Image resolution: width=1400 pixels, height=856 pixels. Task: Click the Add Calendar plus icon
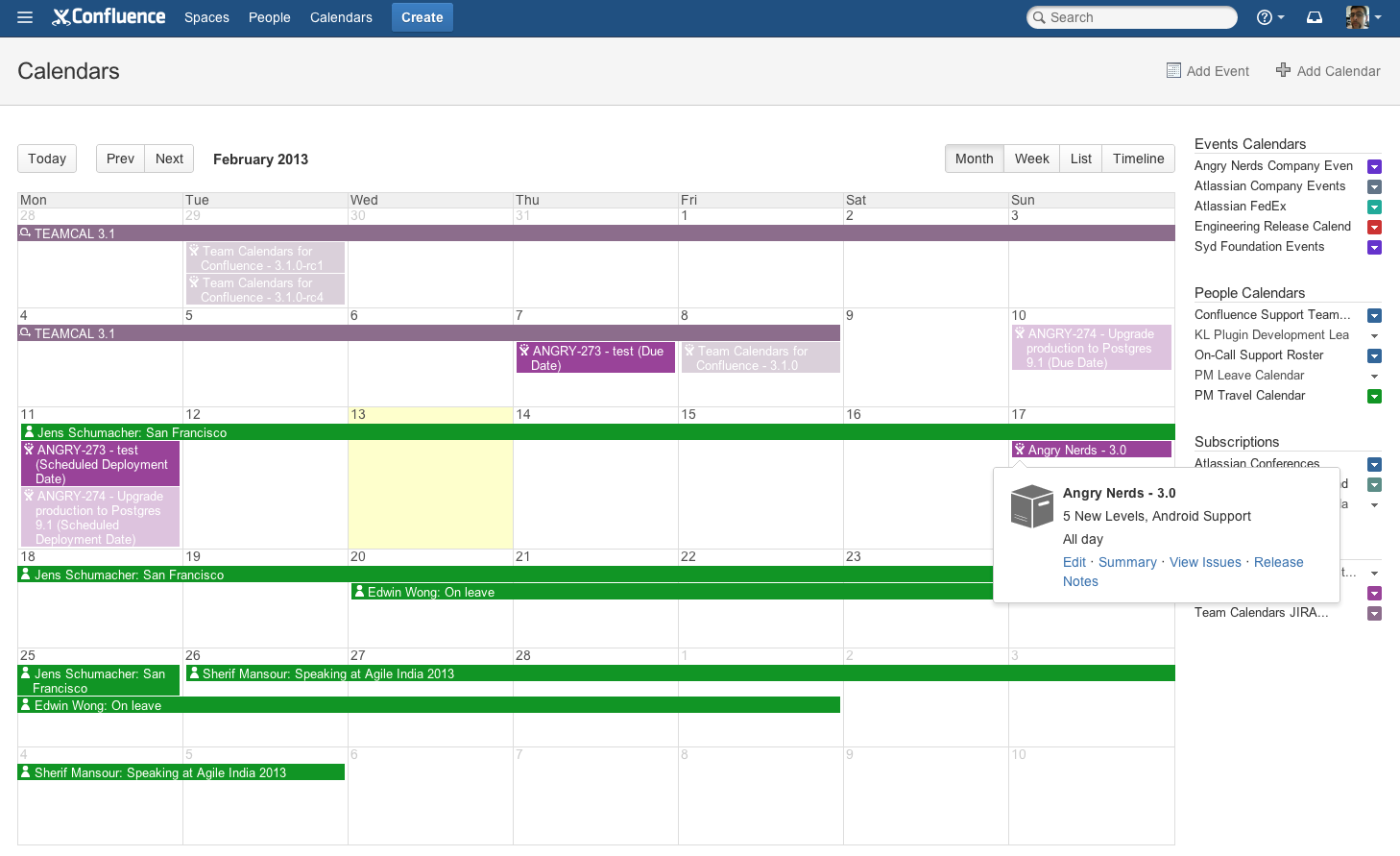point(1283,69)
